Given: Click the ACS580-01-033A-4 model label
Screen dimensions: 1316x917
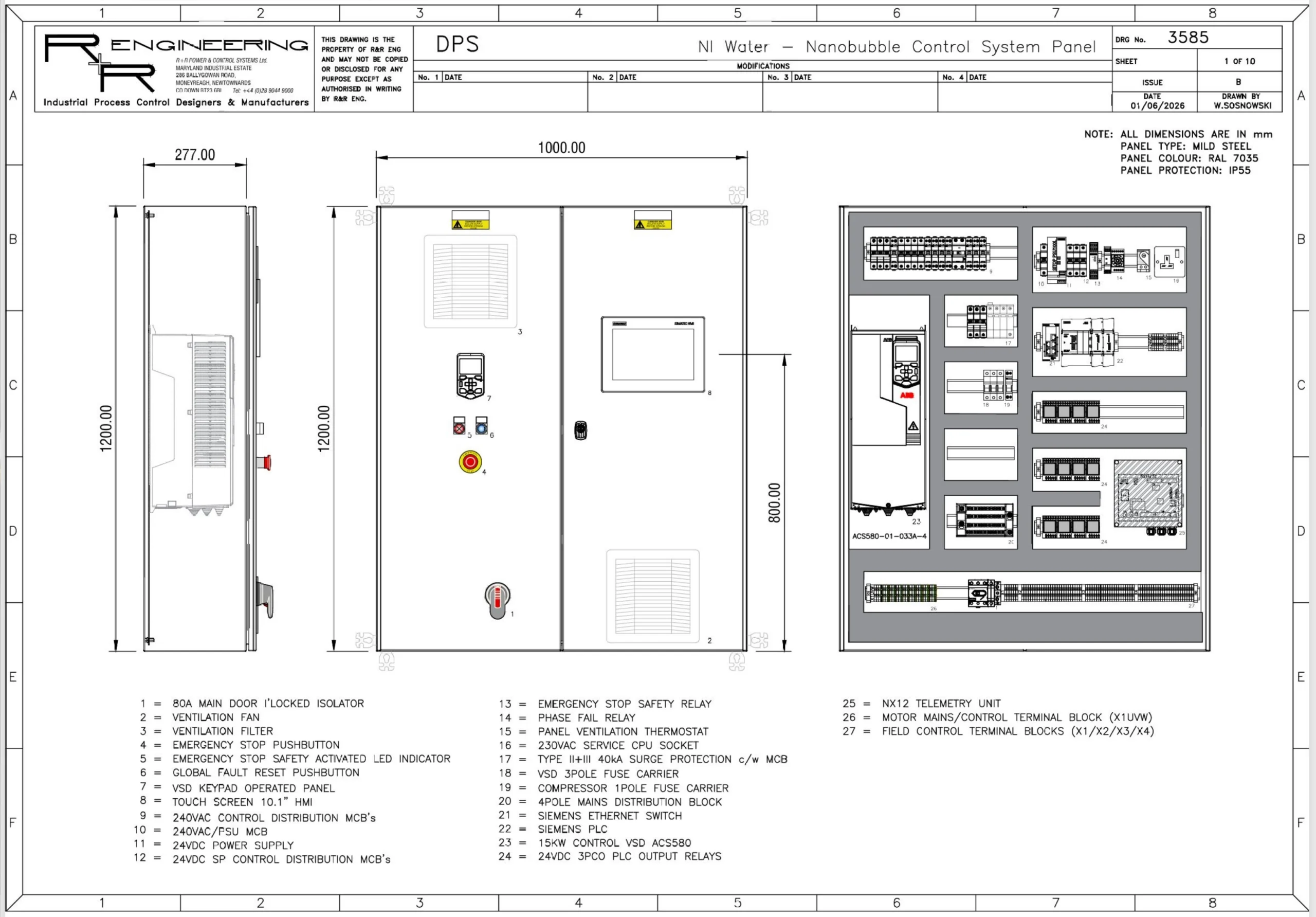Looking at the screenshot, I should pos(889,536).
